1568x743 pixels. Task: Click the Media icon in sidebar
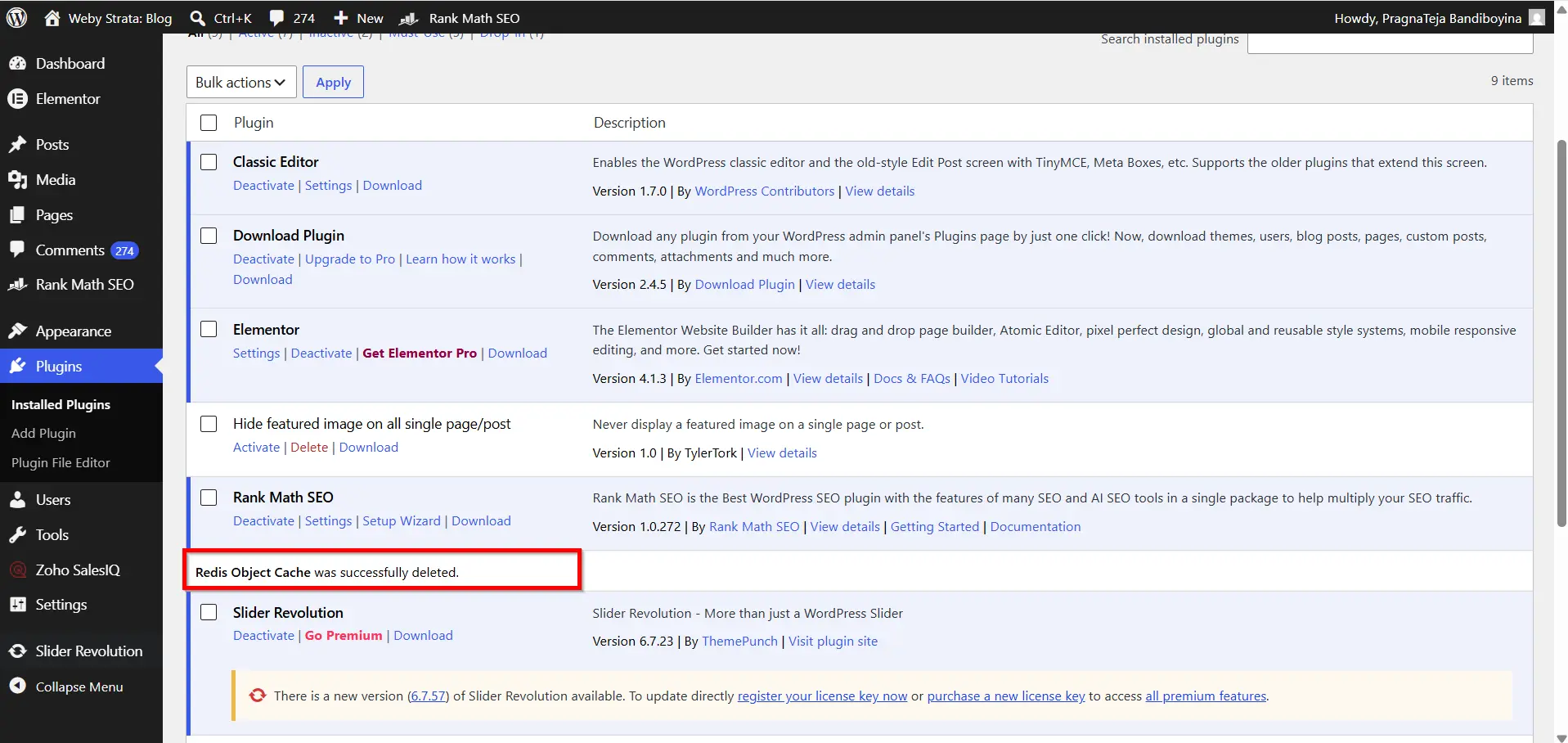pos(17,180)
